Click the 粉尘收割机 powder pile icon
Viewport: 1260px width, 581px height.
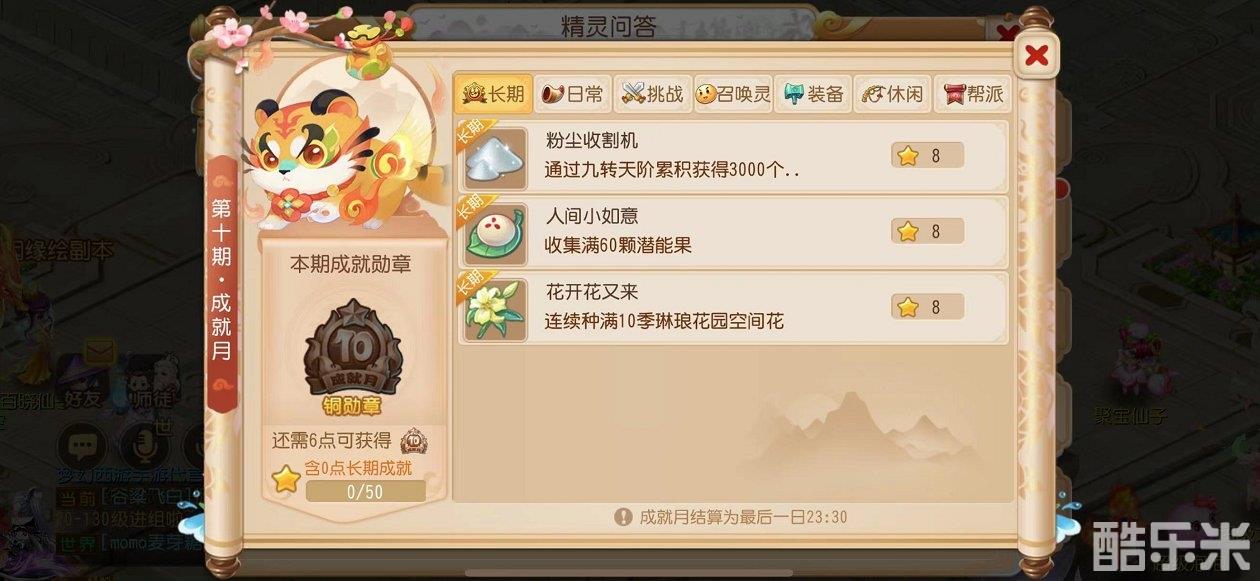point(496,157)
